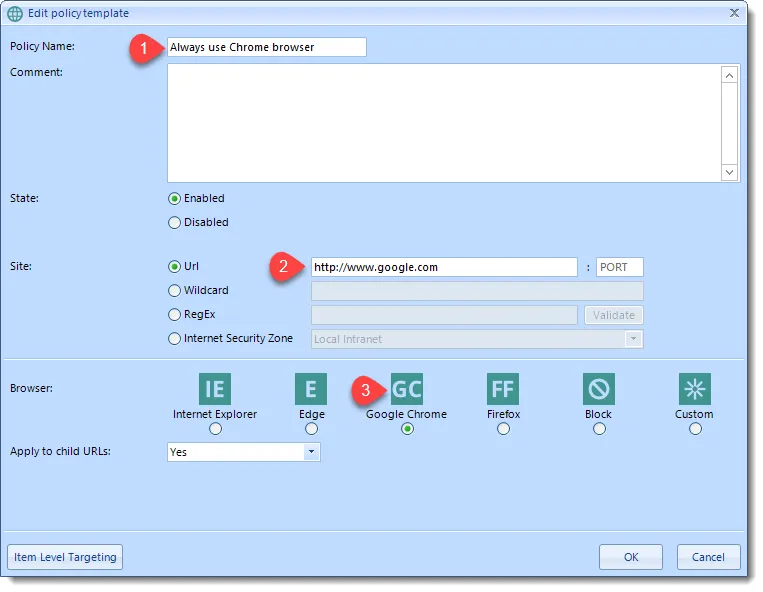Click the Custom browser icon

click(x=694, y=389)
